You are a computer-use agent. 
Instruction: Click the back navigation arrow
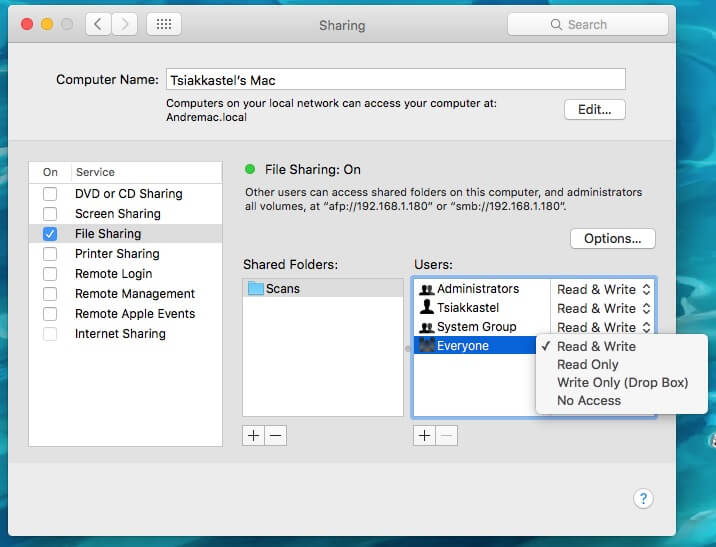click(x=98, y=24)
